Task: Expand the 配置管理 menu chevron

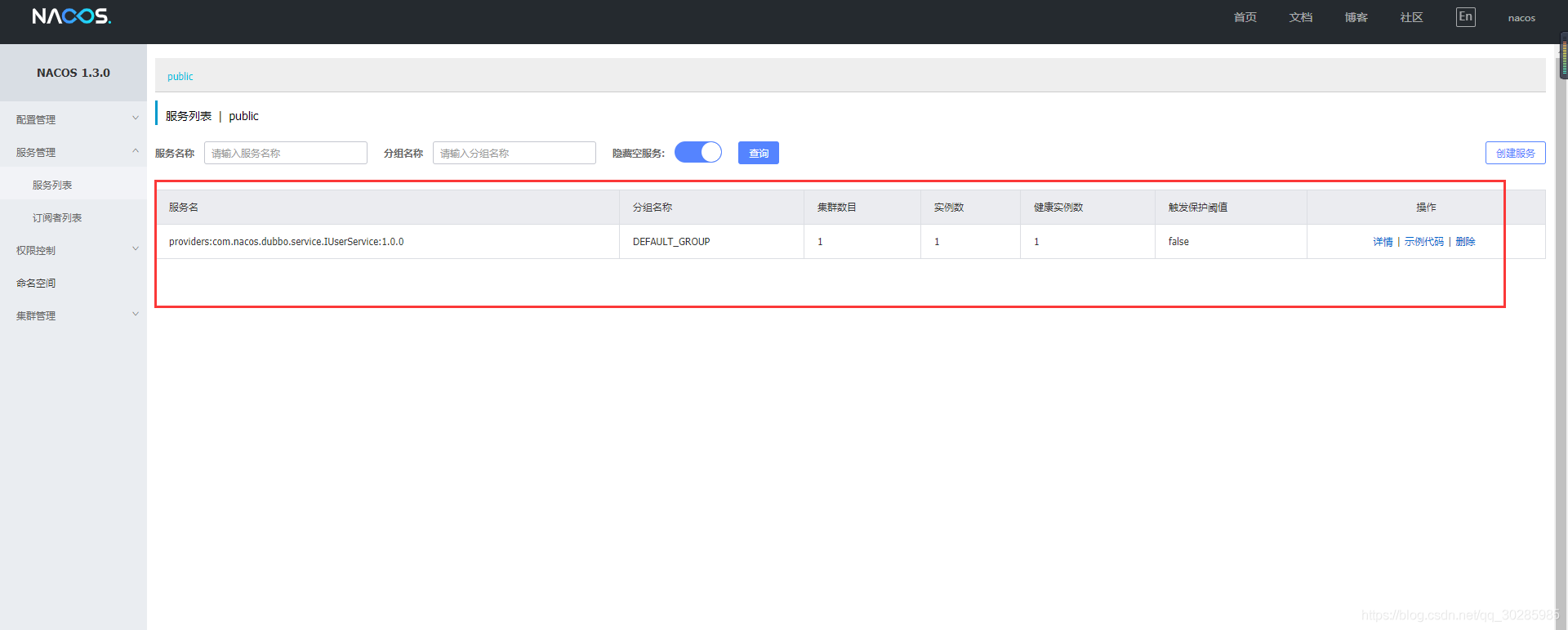Action: 136,118
